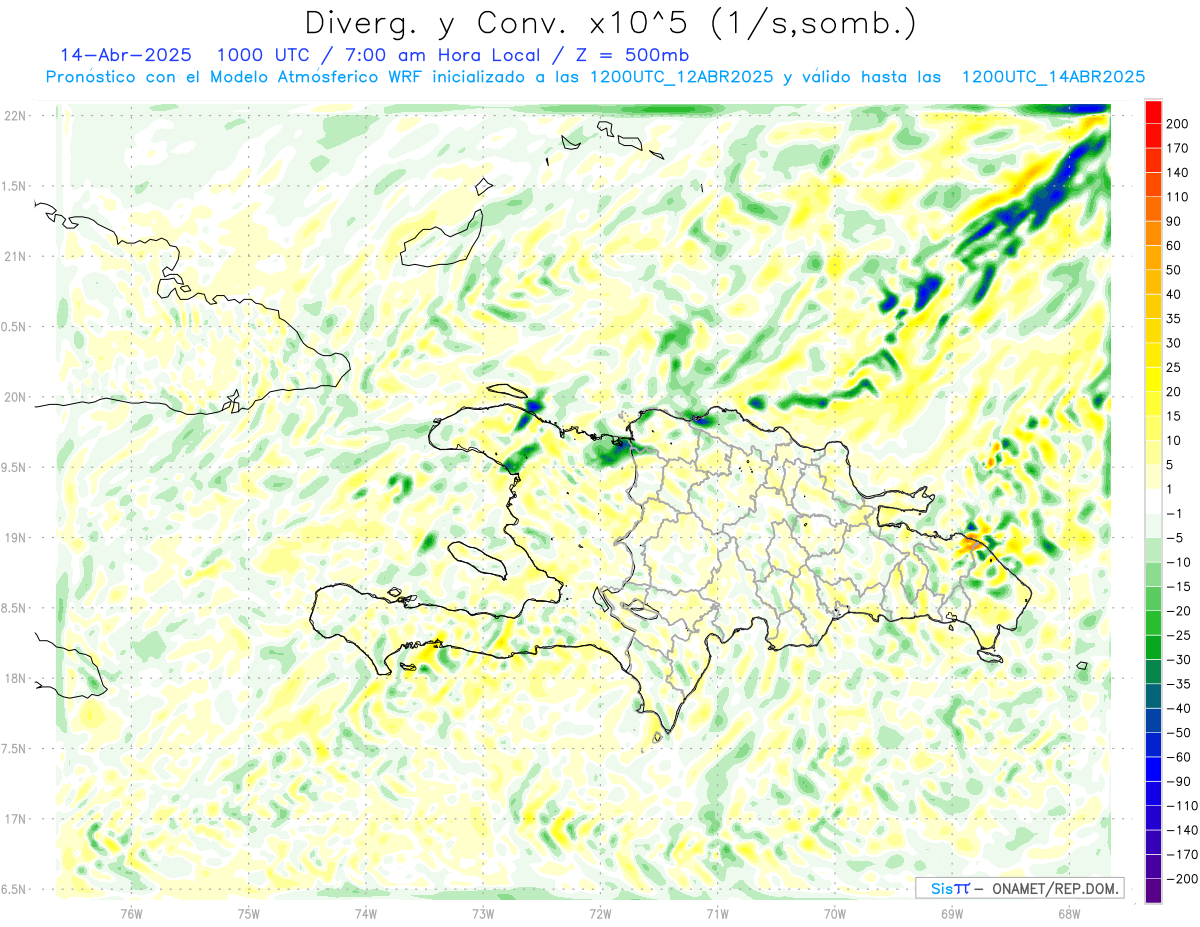Click the '1200UTC_14ABR2025' valid-until time
This screenshot has height=927, width=1200.
tap(1053, 77)
